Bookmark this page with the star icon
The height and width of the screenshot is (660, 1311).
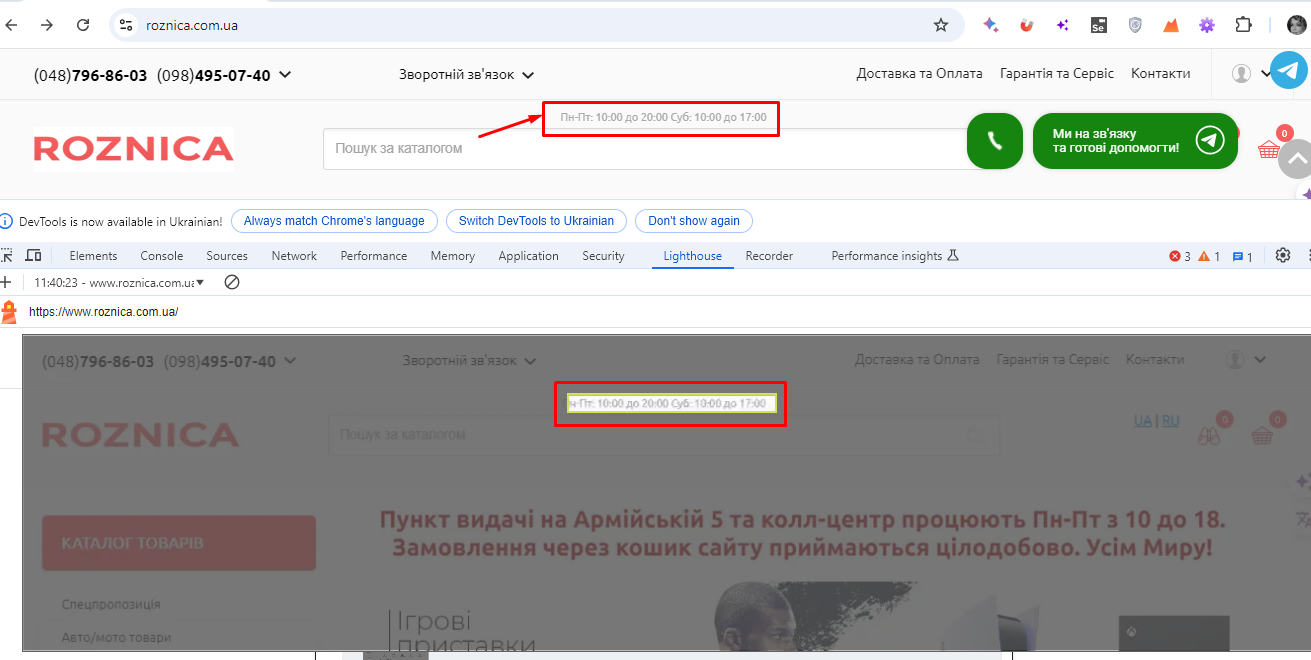(x=940, y=25)
